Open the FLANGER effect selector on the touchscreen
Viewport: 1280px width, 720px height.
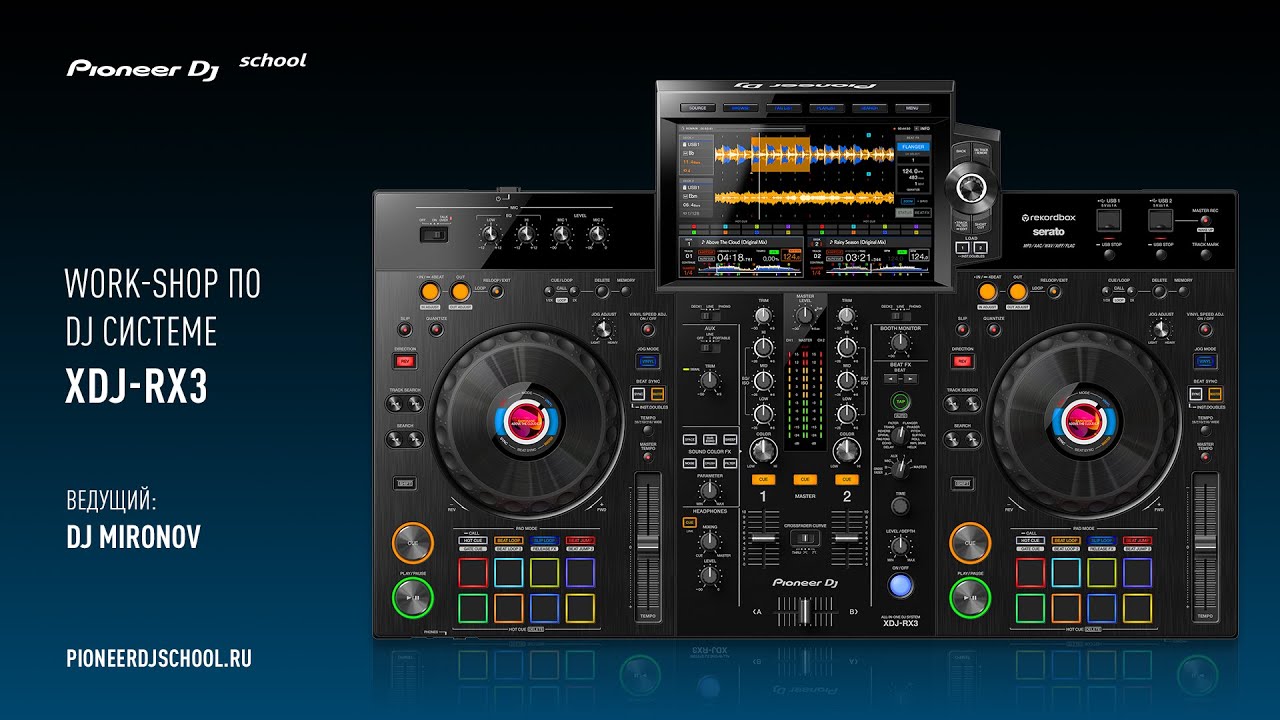(912, 146)
